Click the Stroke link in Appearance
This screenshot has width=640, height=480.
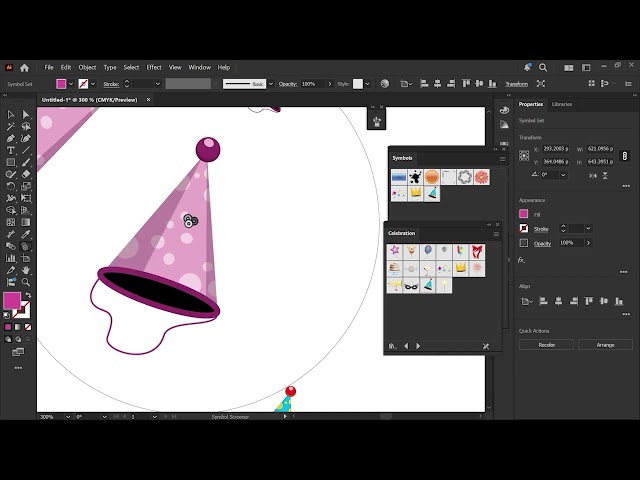pos(541,229)
